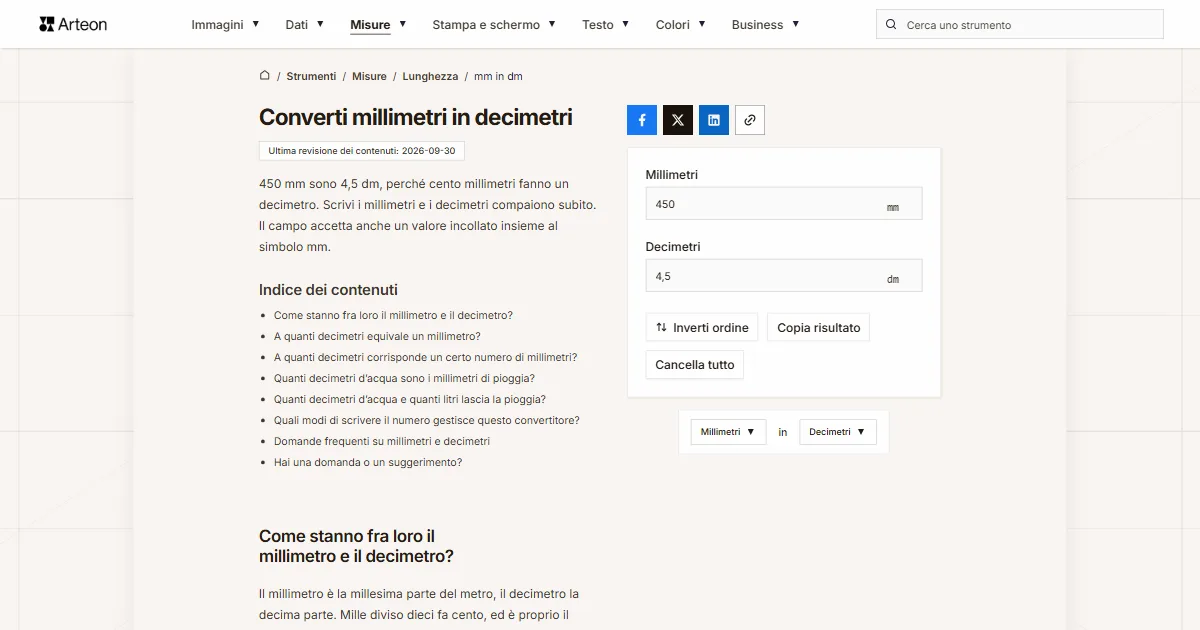Screen dimensions: 1200x630
Task: Copy the page link with the chain icon
Action: [x=750, y=120]
